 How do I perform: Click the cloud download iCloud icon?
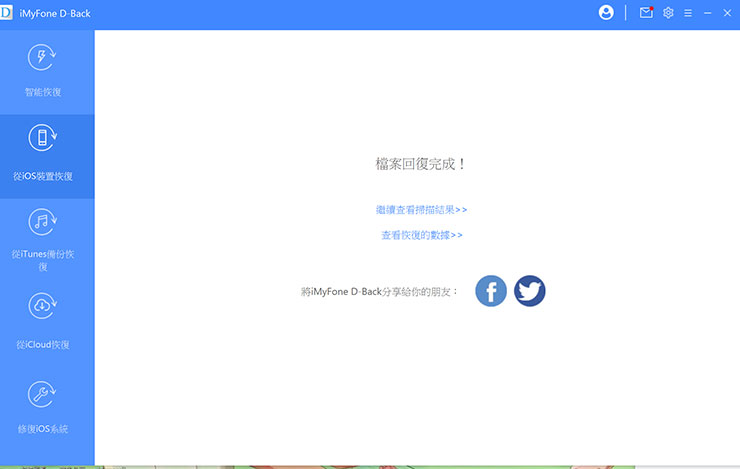coord(42,306)
